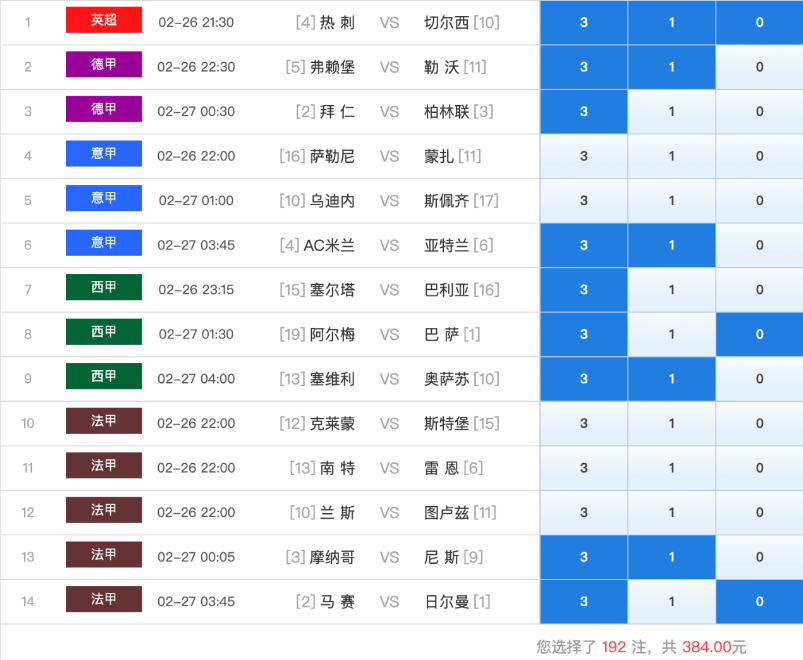Click the home team name 拜仁

coord(337,112)
